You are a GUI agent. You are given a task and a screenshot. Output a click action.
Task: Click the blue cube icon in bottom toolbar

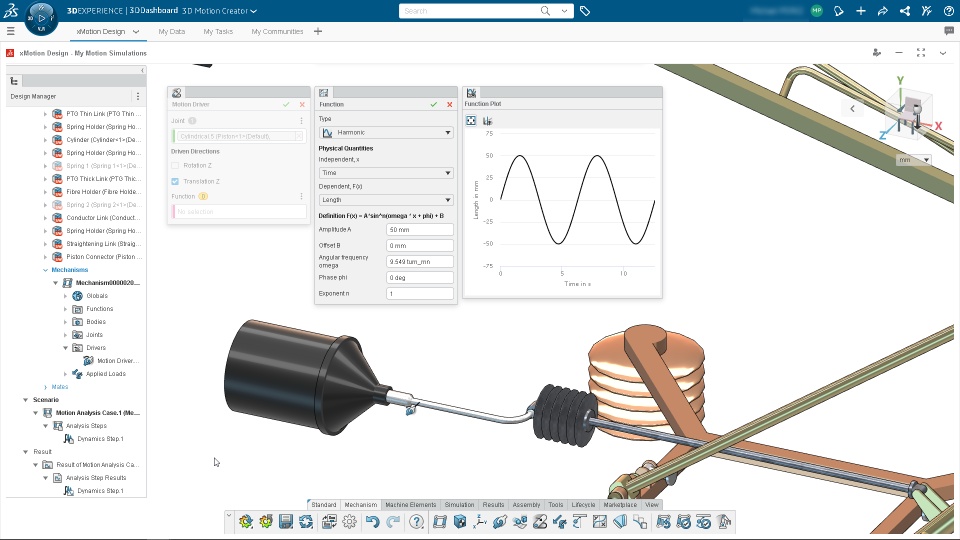(460, 522)
